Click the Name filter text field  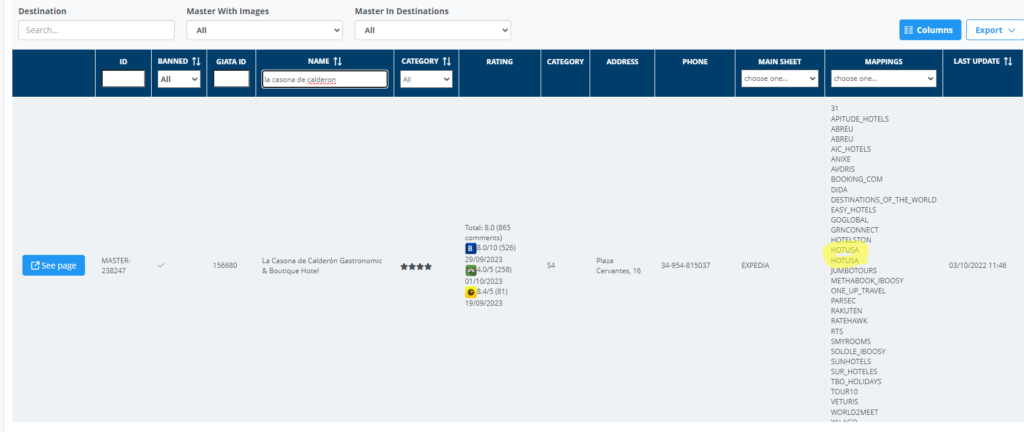click(324, 79)
